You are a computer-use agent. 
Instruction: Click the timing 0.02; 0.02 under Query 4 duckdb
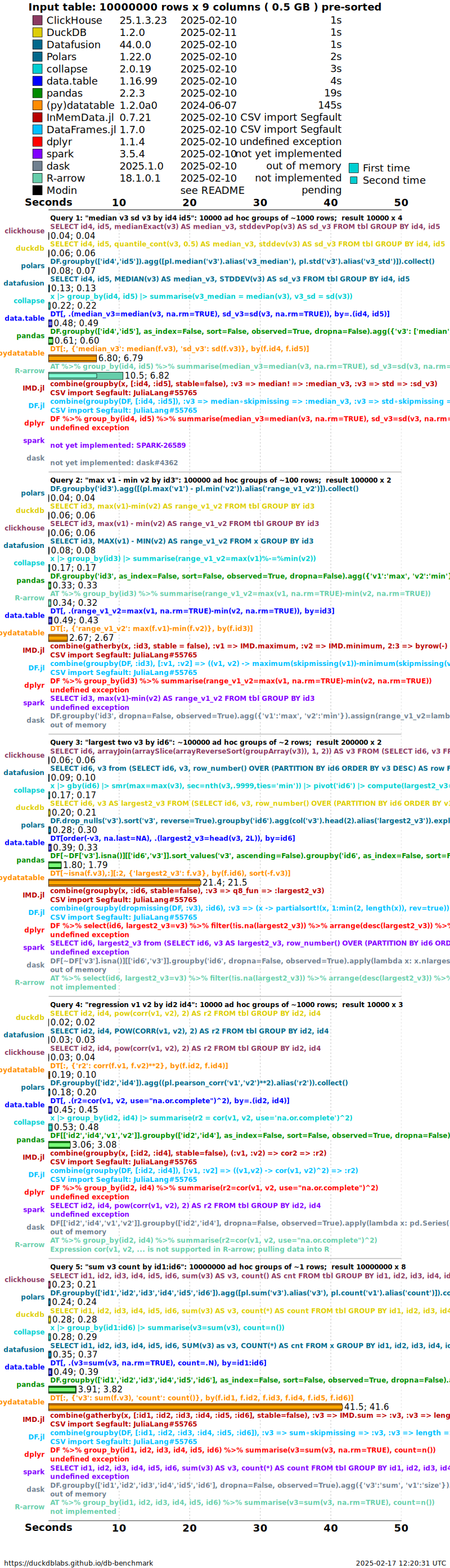point(73,1023)
